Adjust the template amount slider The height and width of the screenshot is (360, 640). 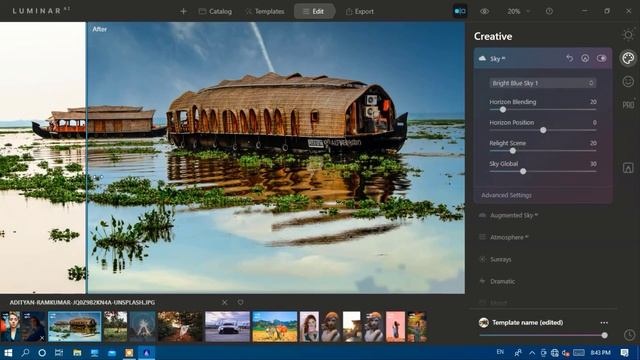pos(604,335)
